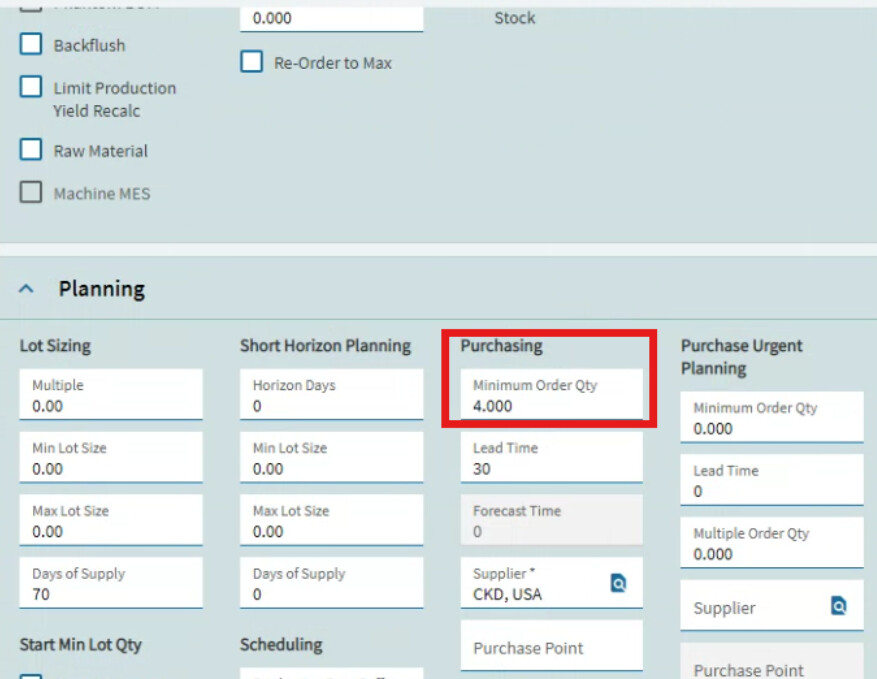Select the Horizon Days input
The height and width of the screenshot is (679, 877).
(332, 394)
